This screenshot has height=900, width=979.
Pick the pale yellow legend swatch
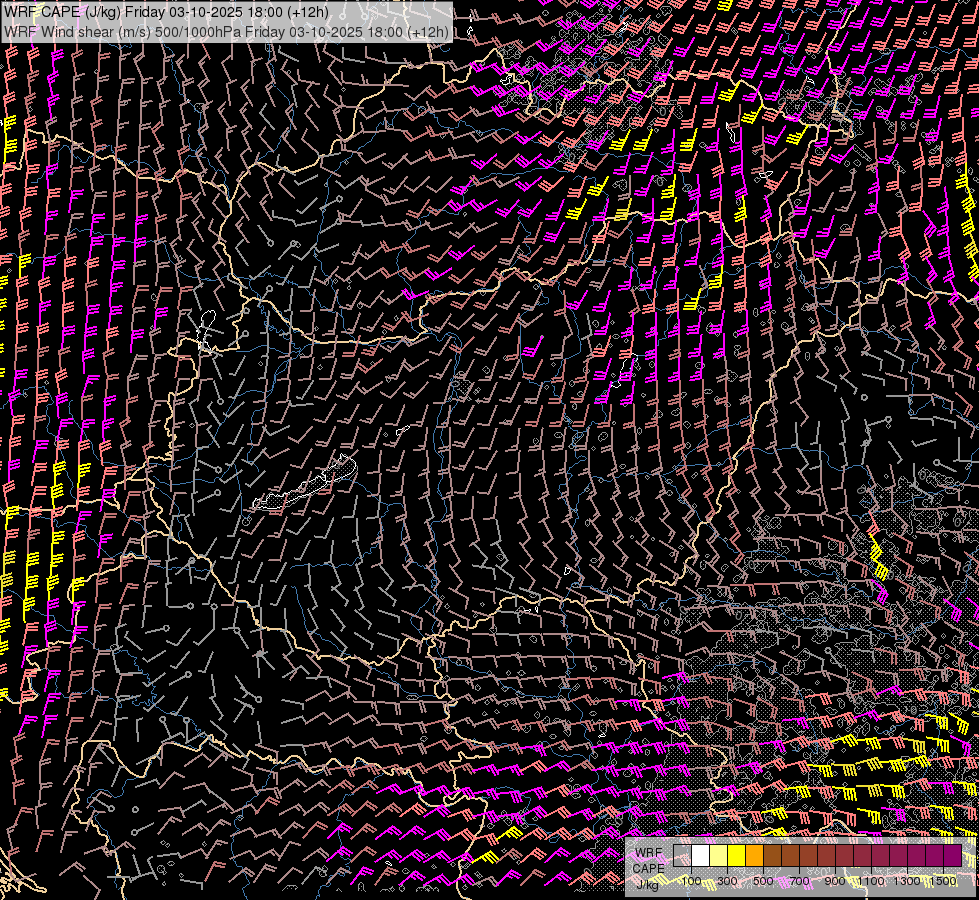719,856
